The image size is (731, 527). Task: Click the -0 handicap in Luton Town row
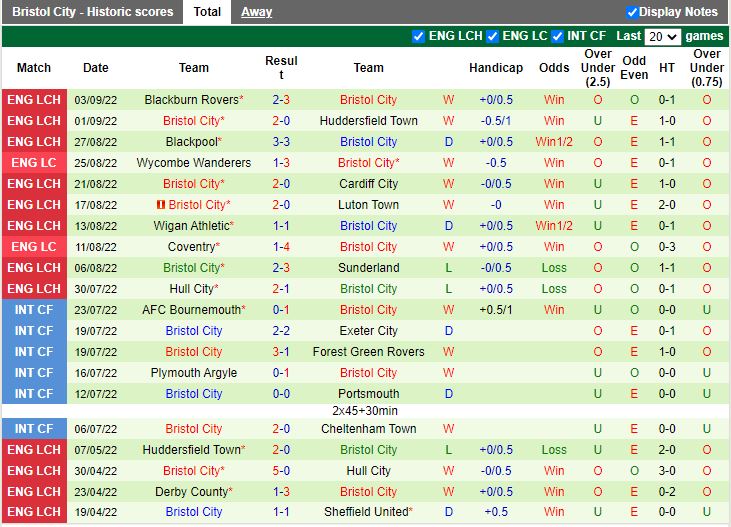click(496, 205)
